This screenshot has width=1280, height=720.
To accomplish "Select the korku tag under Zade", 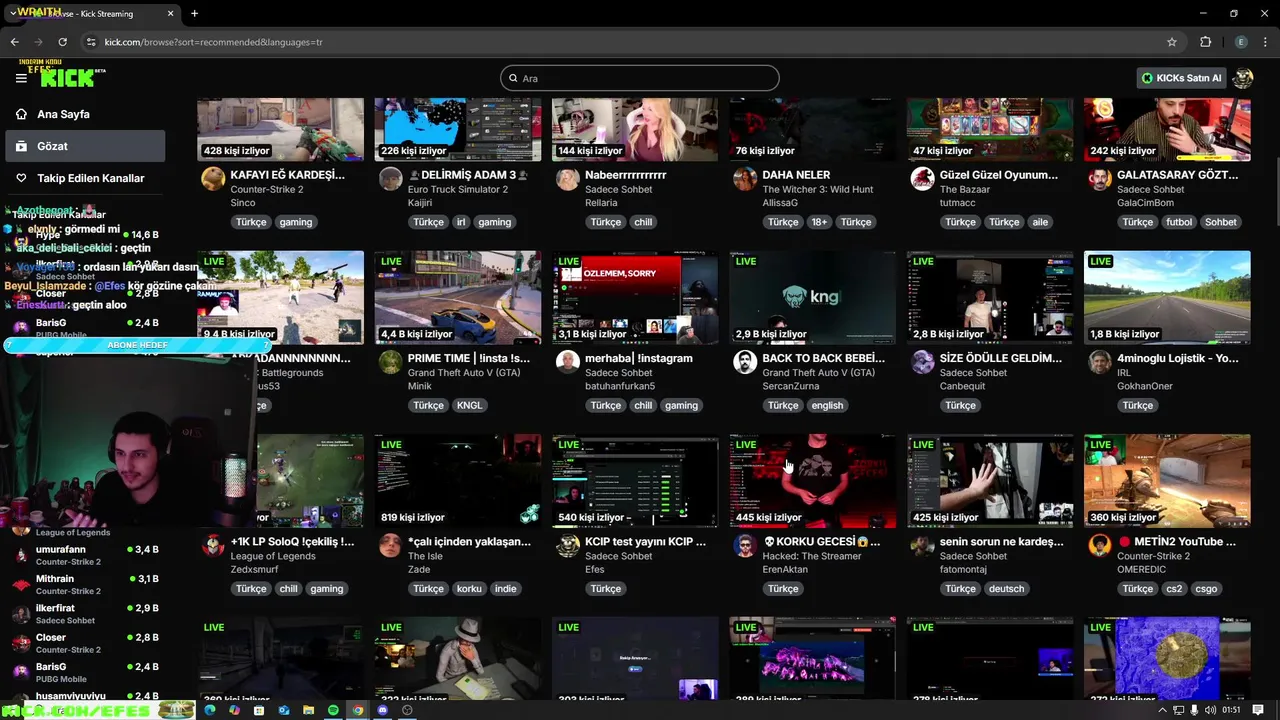I will click(x=469, y=589).
